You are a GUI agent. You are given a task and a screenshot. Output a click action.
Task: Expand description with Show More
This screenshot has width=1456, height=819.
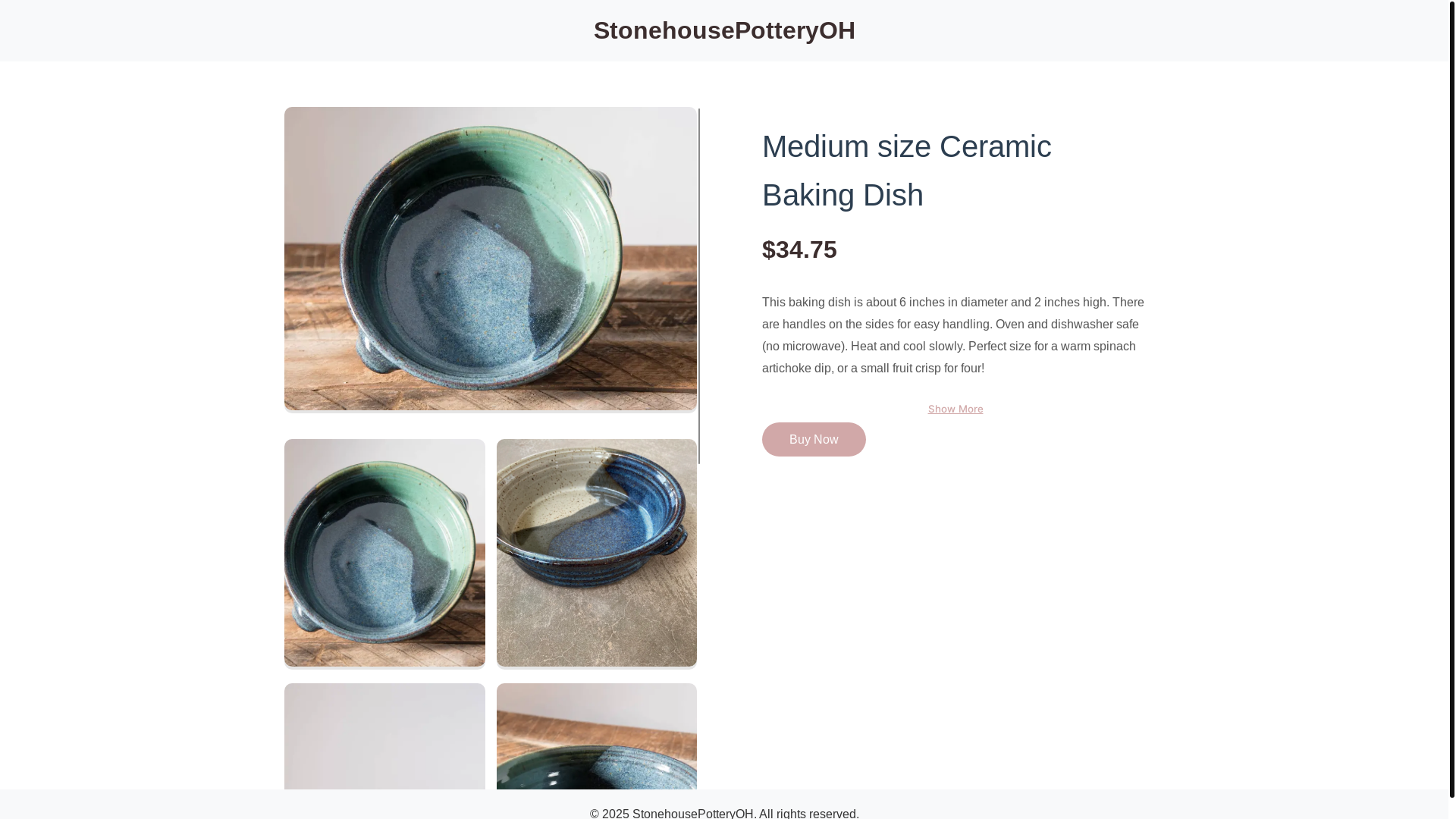click(x=955, y=409)
